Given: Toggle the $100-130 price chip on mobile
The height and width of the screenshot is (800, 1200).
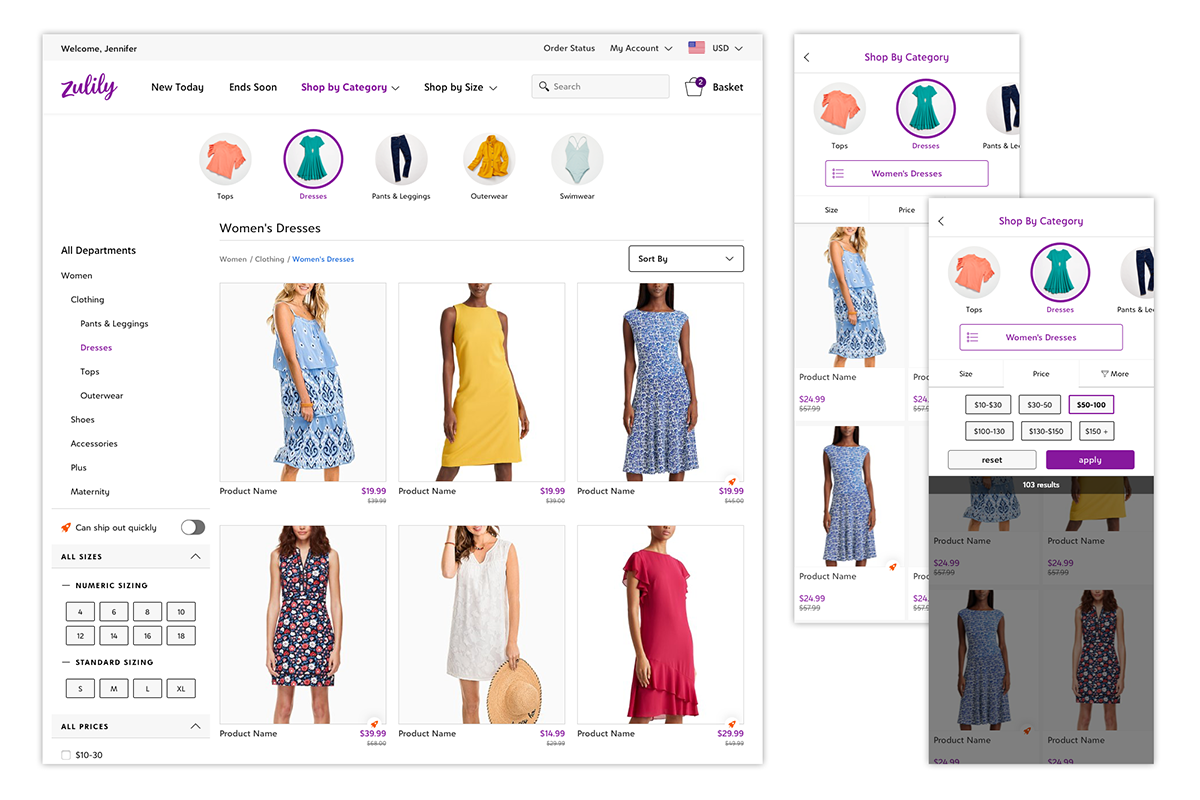Looking at the screenshot, I should coord(989,431).
